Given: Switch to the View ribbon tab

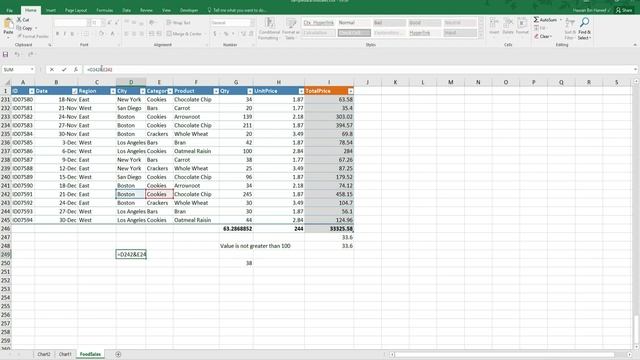Looking at the screenshot, I should [166, 10].
